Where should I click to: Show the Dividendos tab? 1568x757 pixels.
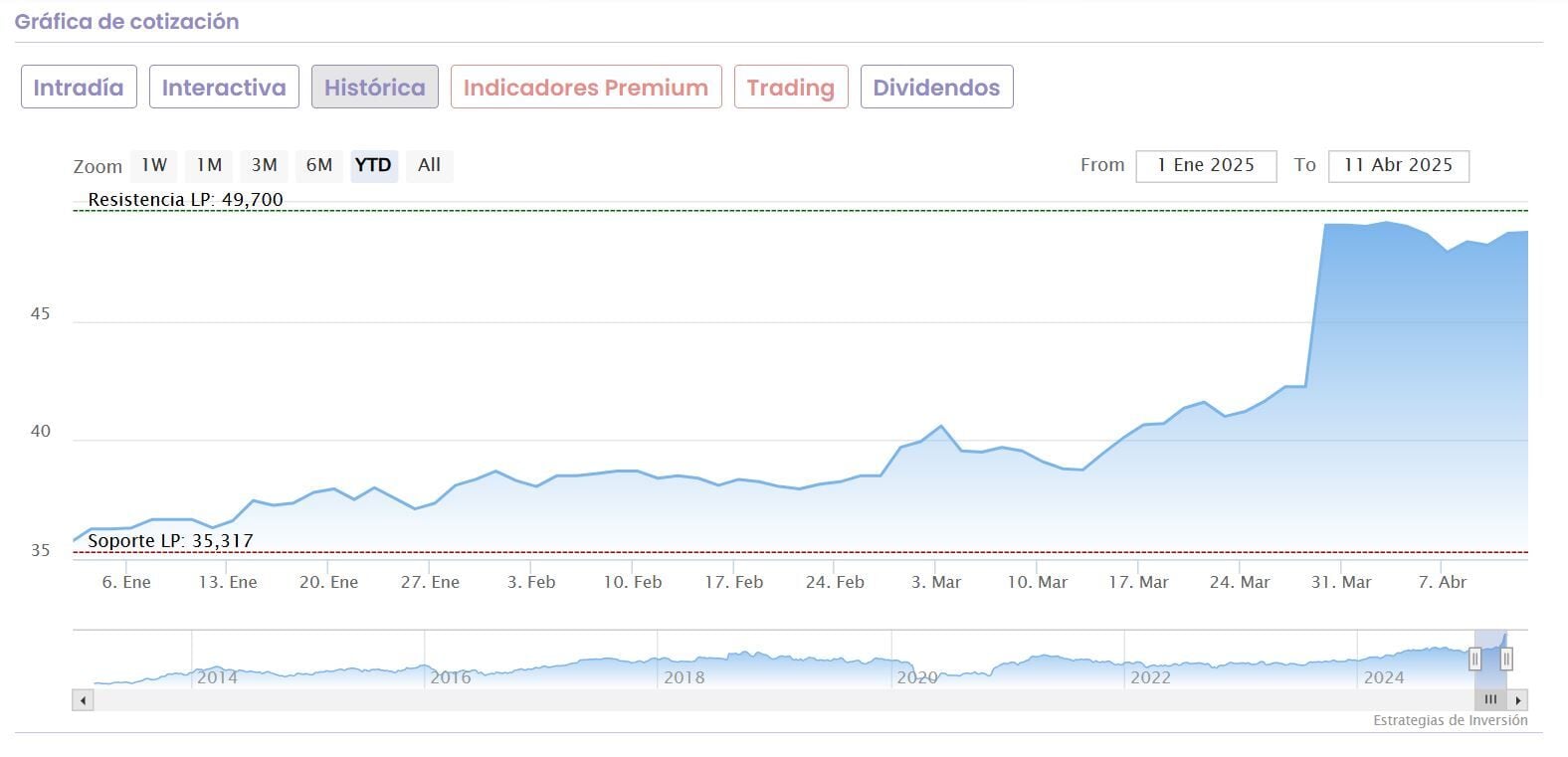pos(936,88)
